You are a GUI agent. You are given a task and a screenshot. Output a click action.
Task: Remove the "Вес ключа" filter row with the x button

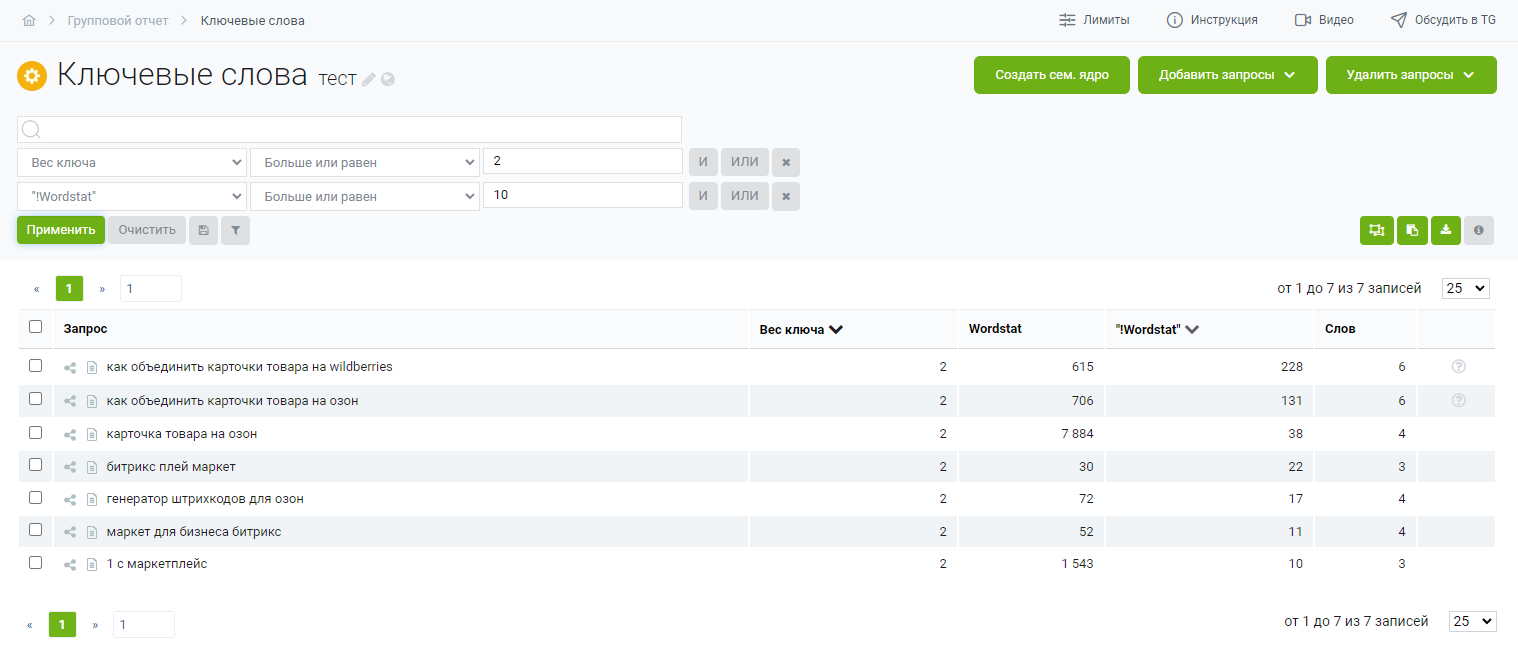click(x=786, y=162)
